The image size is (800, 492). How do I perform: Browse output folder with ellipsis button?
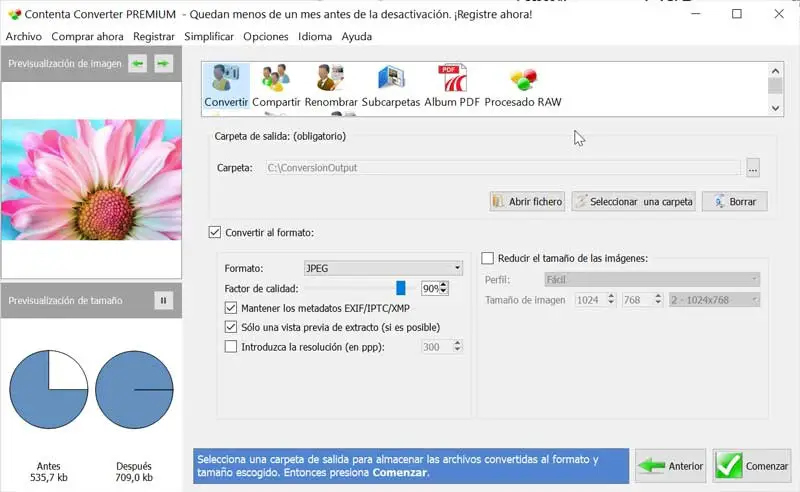point(753,168)
